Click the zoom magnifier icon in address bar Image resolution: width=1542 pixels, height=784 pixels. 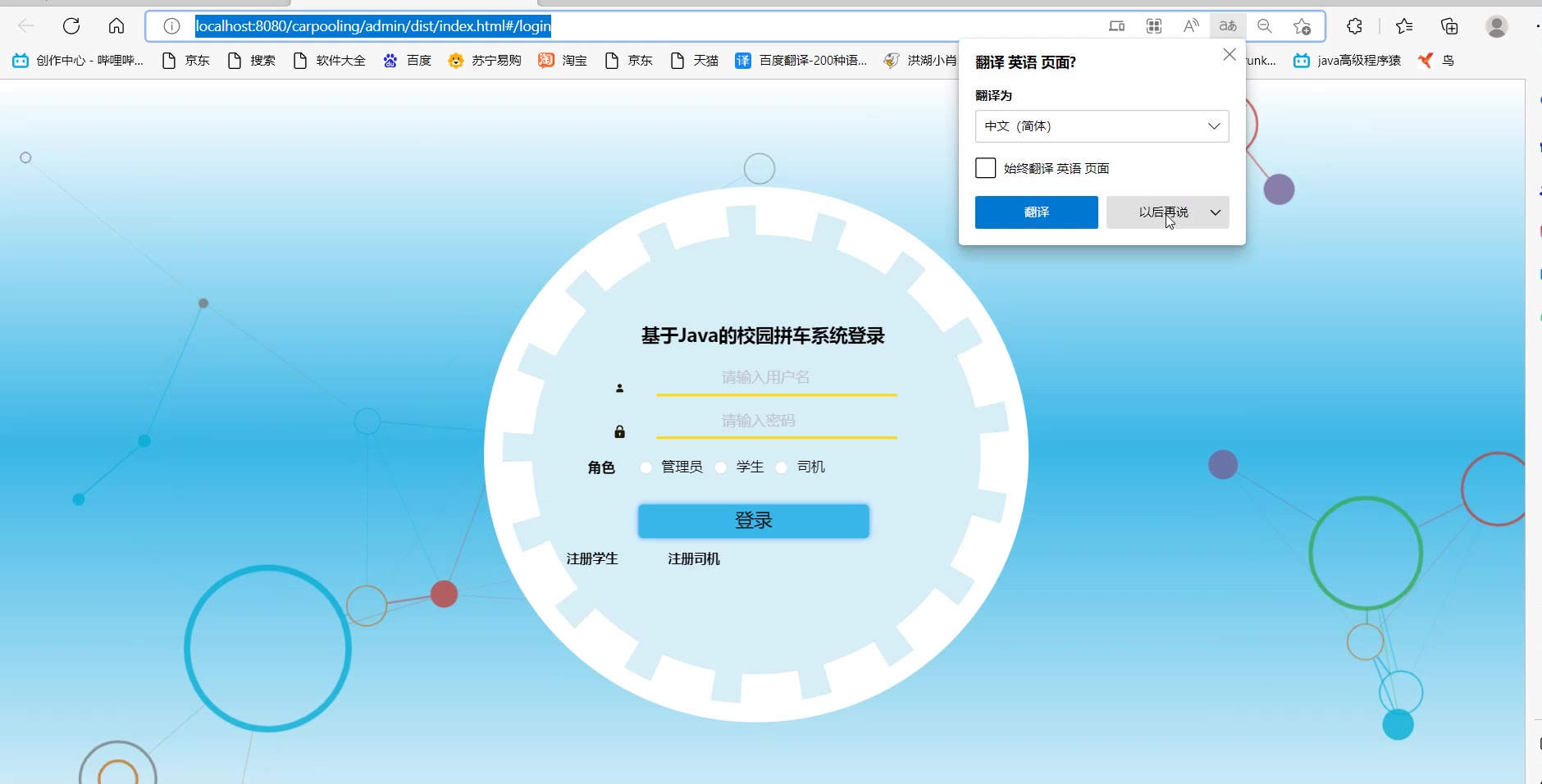click(x=1265, y=26)
